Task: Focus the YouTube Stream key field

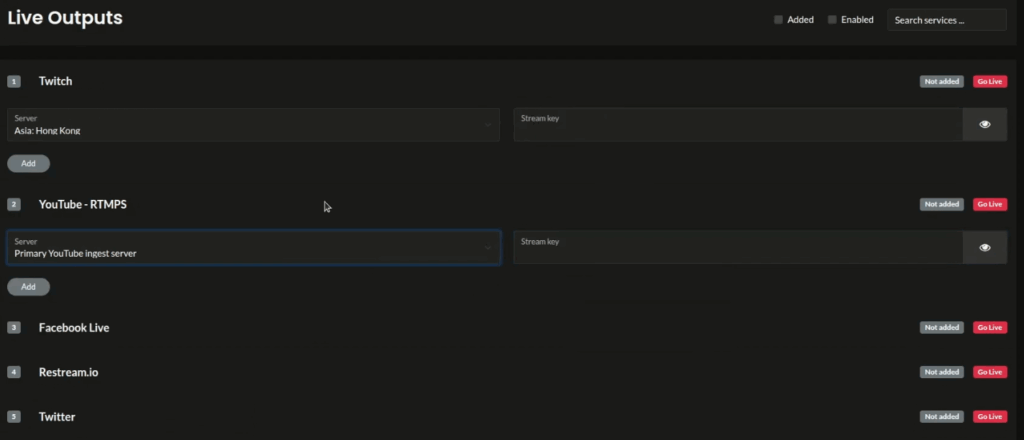Action: (x=738, y=247)
